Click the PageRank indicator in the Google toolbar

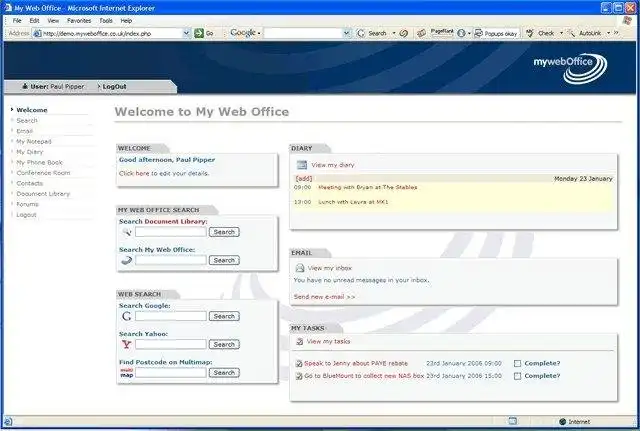pos(442,33)
